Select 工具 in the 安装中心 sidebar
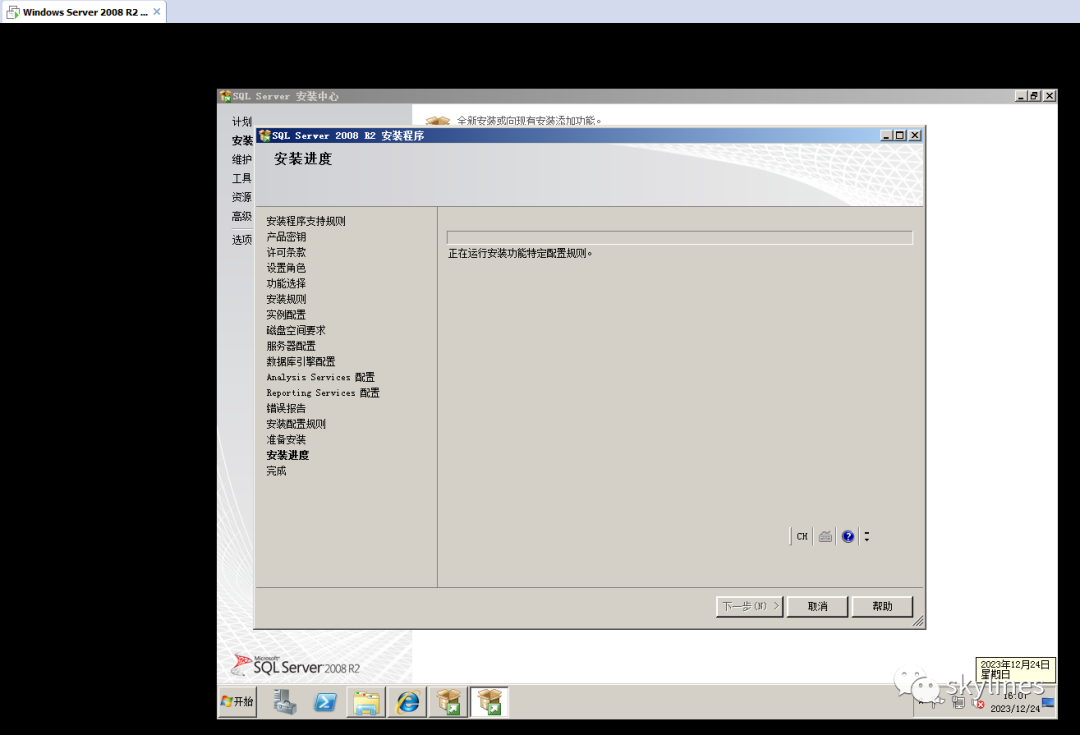Viewport: 1080px width, 735px height. pos(242,178)
